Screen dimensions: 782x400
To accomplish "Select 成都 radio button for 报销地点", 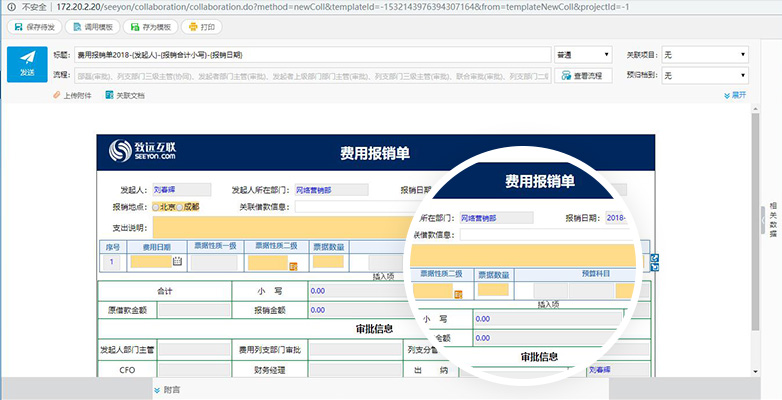I will pos(179,207).
